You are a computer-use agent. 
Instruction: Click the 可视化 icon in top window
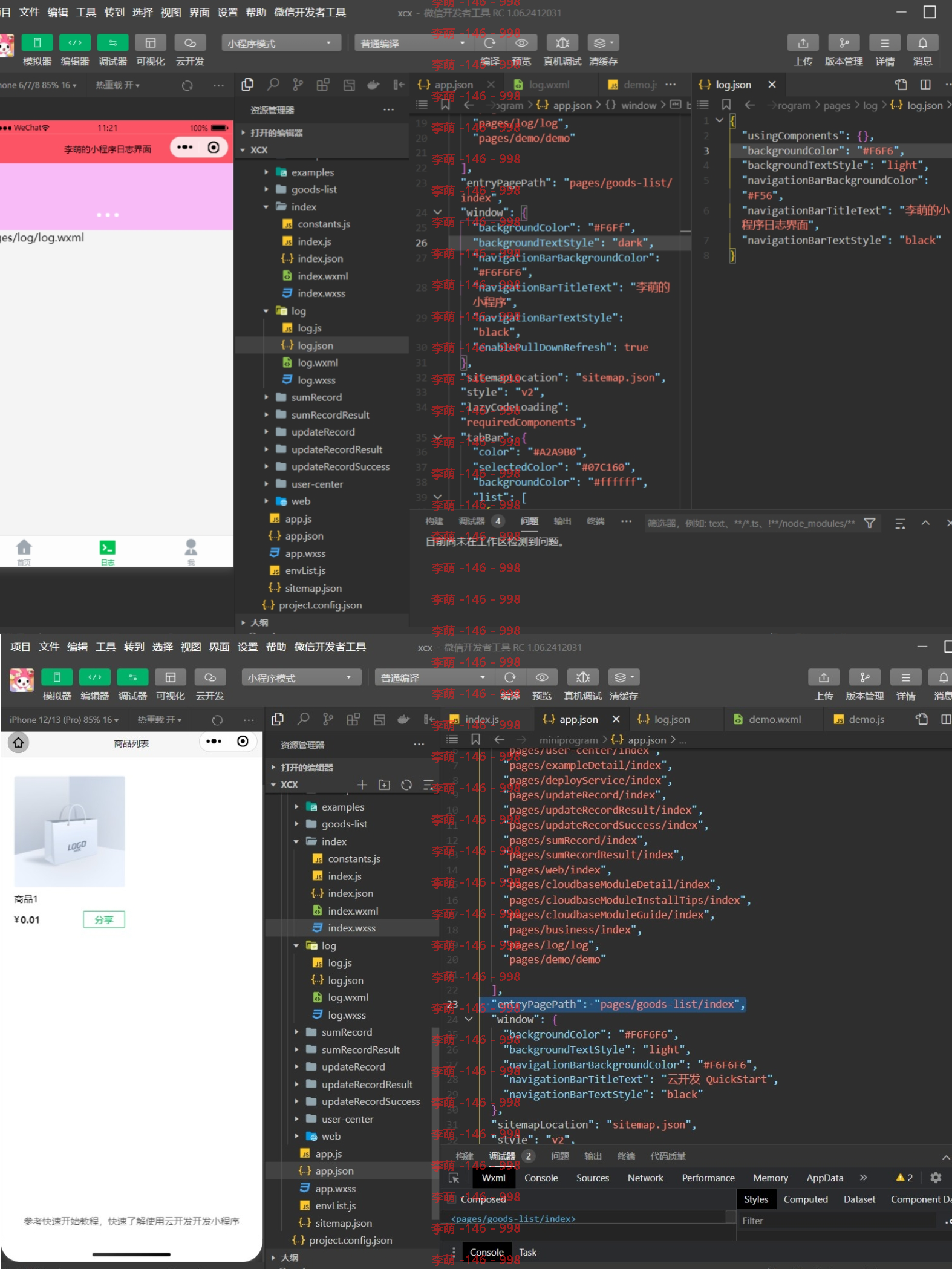(x=151, y=43)
